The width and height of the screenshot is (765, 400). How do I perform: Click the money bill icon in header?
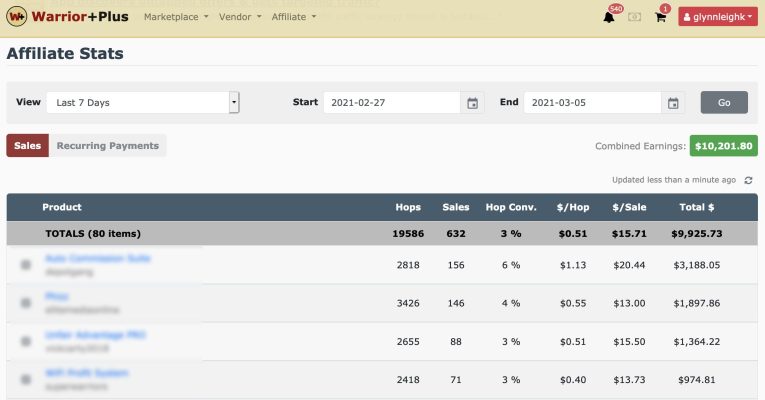[634, 17]
